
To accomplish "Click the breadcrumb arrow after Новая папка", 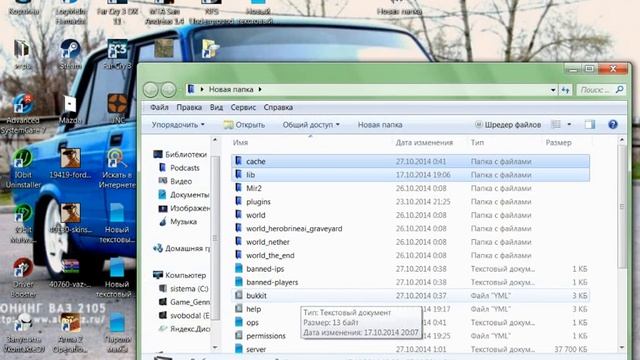I will pos(260,89).
